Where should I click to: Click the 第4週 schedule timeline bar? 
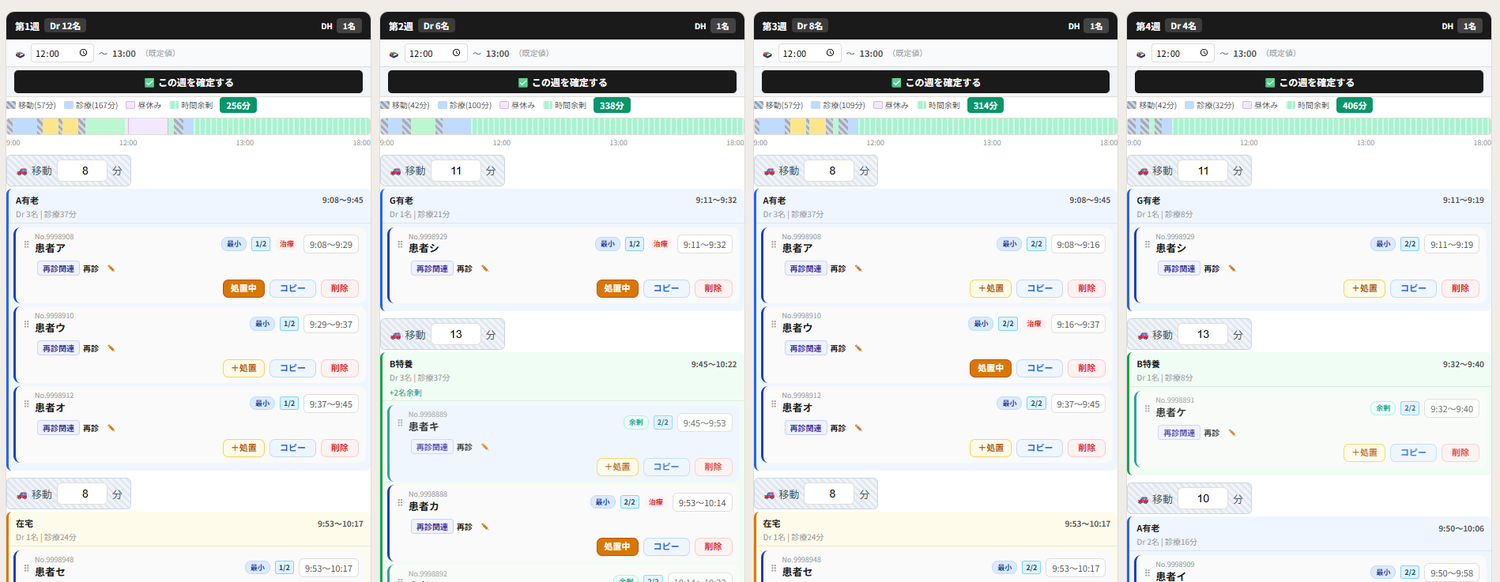pos(1308,126)
